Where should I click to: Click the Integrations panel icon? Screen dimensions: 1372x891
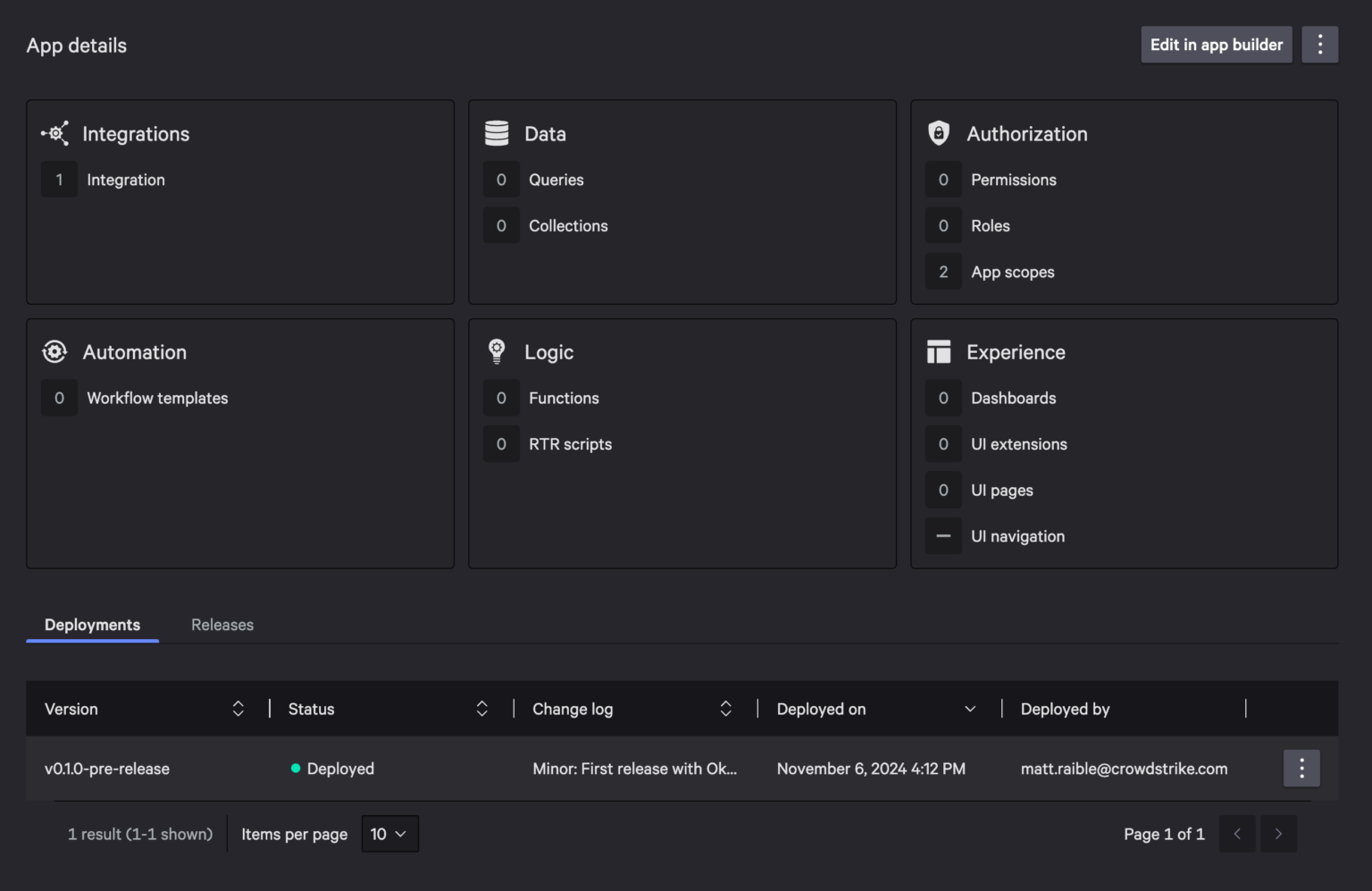tap(55, 133)
